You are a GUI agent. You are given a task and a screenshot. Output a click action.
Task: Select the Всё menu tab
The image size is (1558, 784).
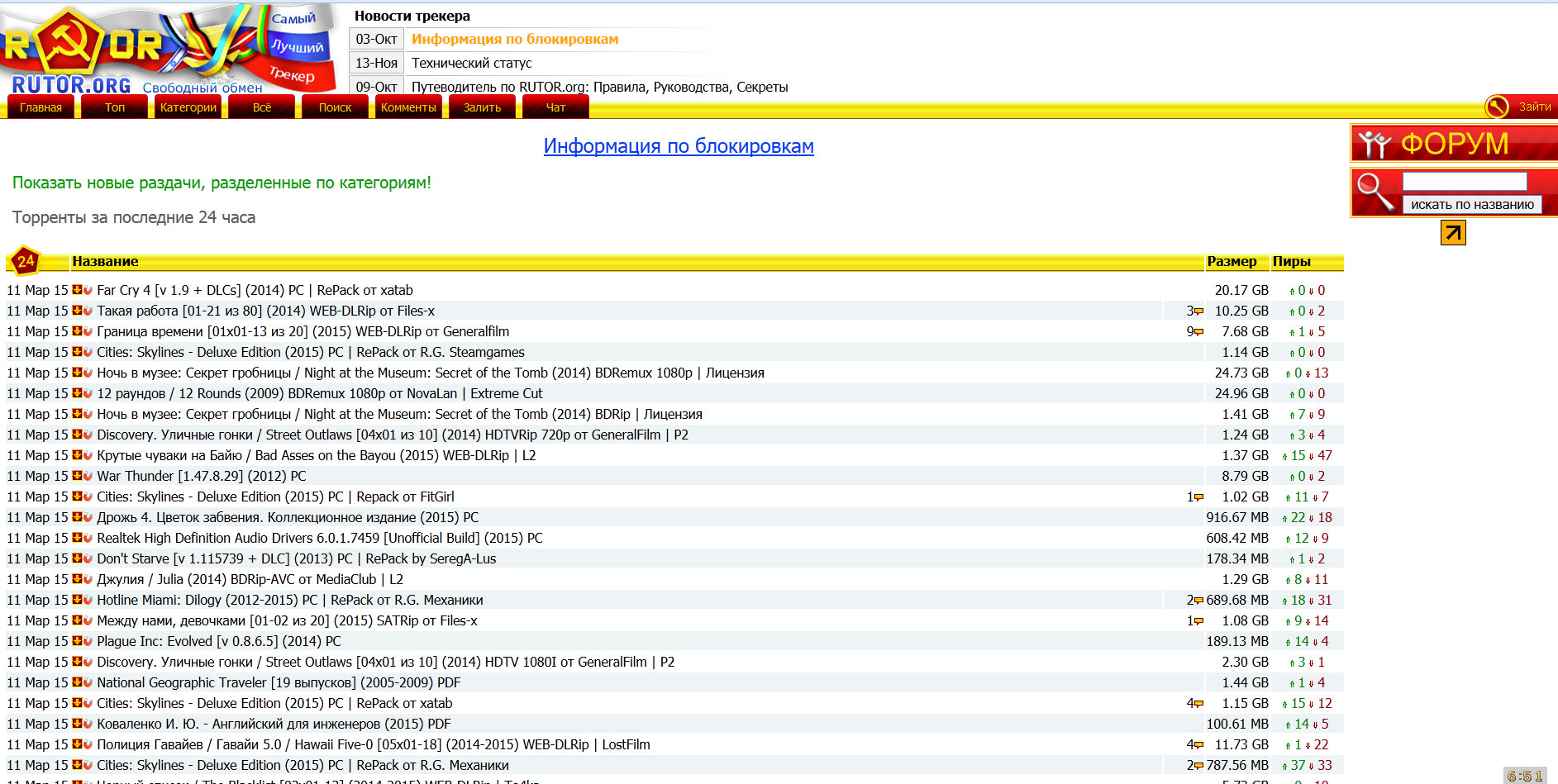point(262,107)
